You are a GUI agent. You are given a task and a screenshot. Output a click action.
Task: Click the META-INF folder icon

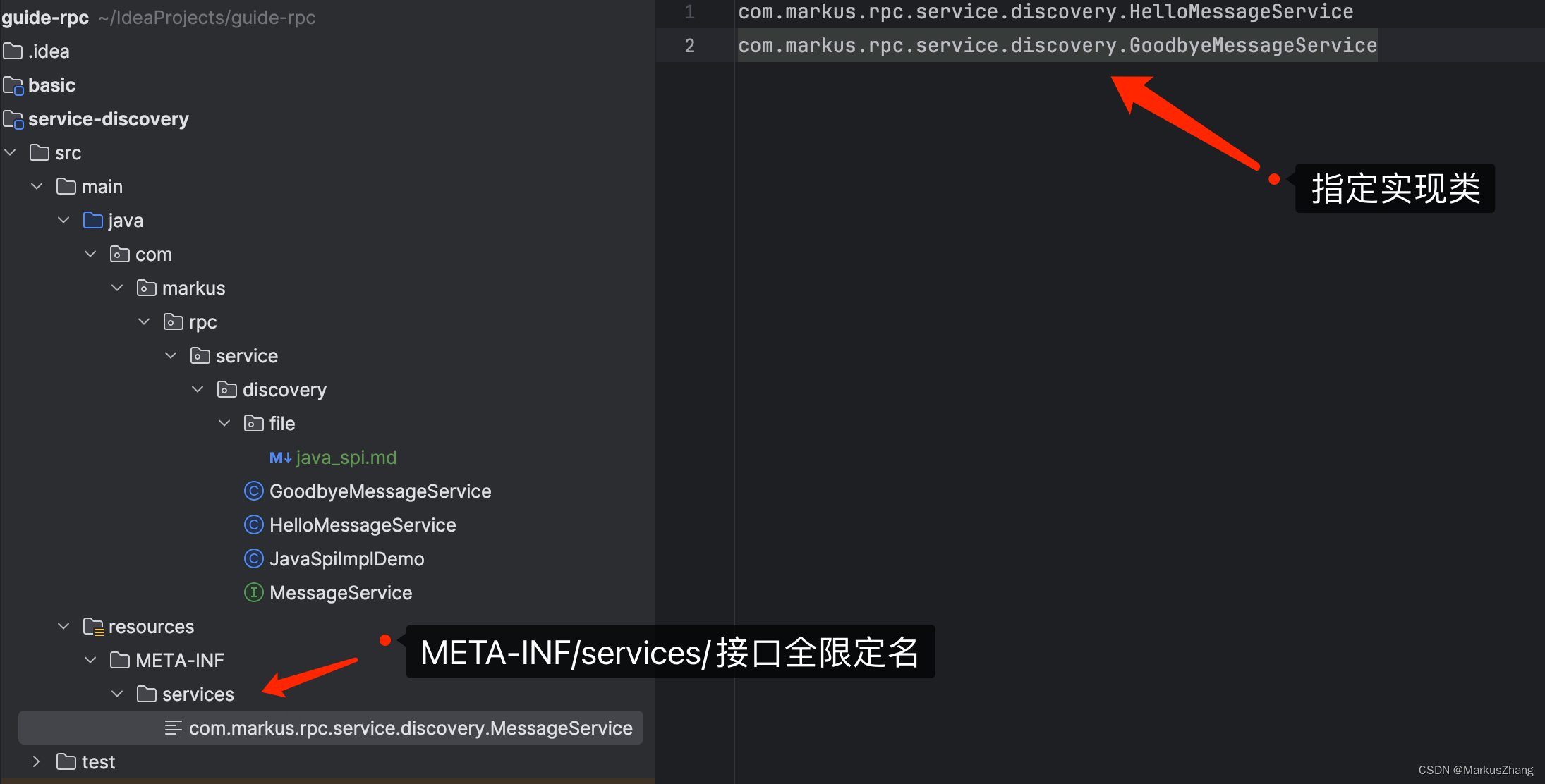pyautogui.click(x=120, y=660)
